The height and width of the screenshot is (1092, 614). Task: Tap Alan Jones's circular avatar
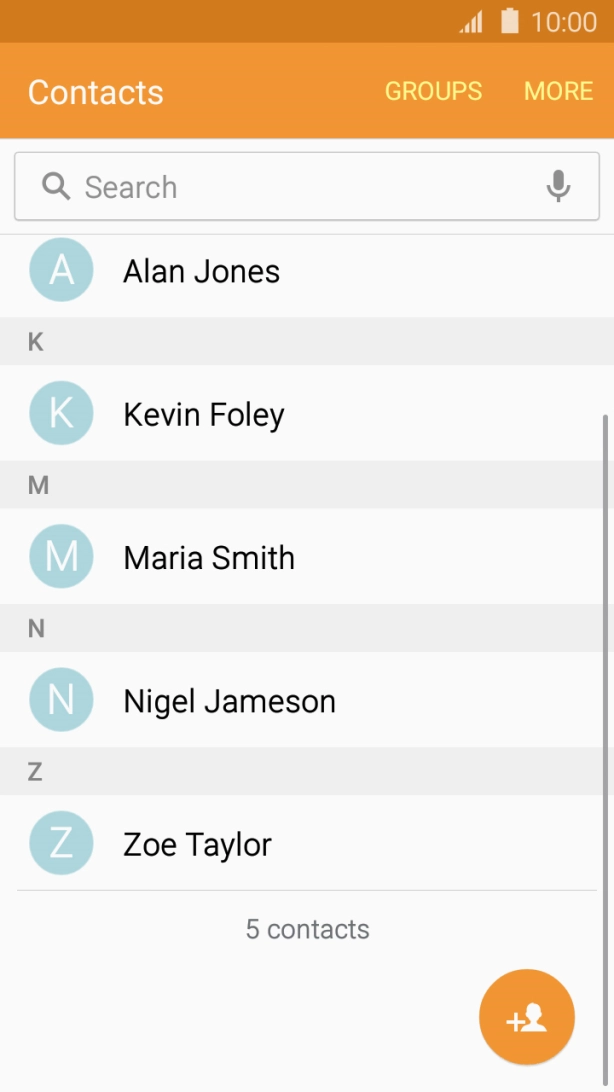61,270
